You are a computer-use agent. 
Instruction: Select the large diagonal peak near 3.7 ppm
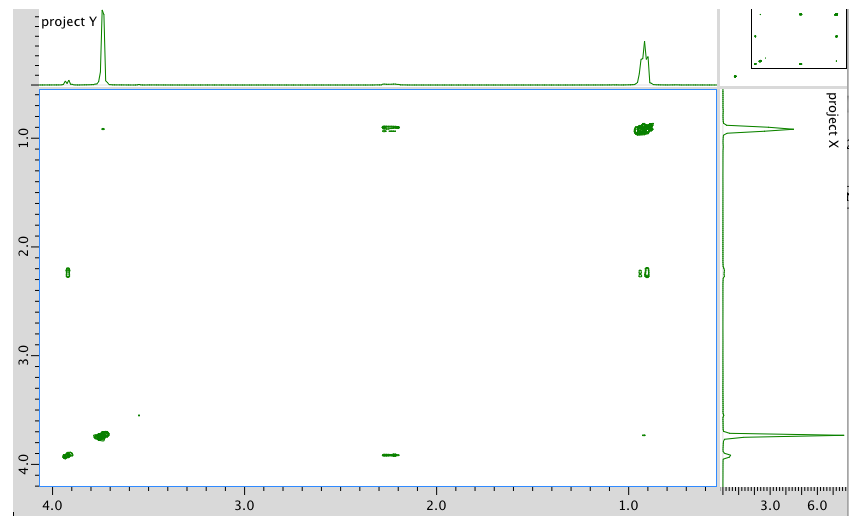click(x=101, y=436)
